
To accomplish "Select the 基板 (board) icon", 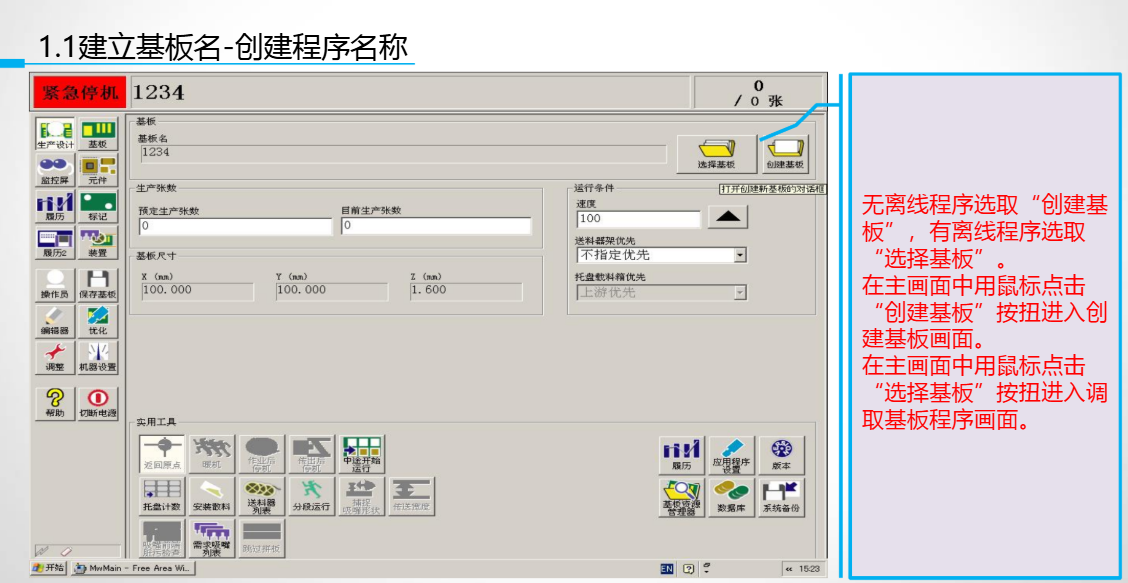I will pos(100,135).
